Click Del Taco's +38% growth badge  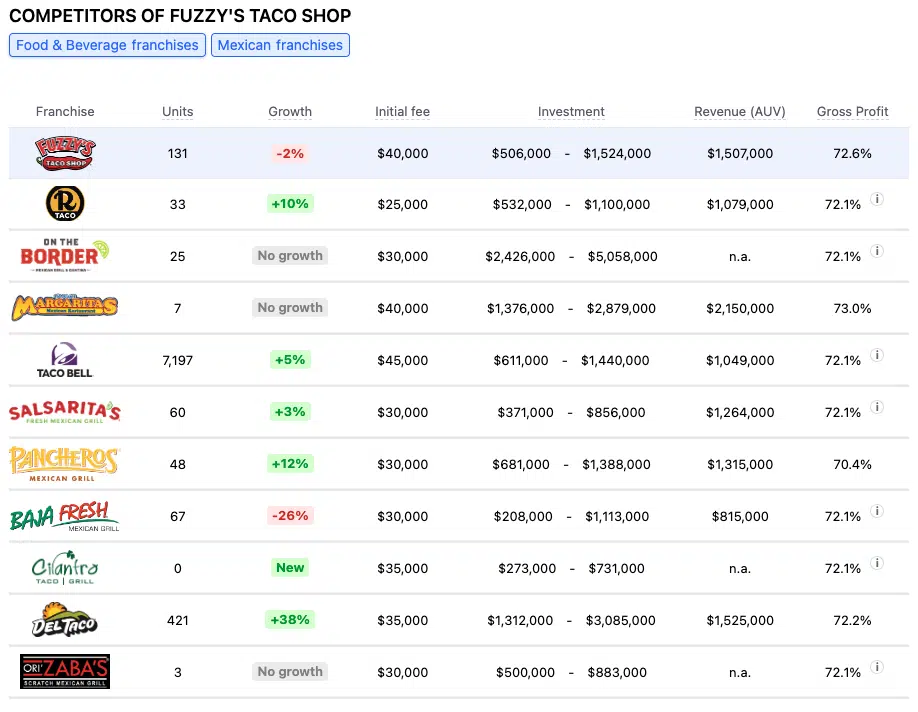coord(290,620)
